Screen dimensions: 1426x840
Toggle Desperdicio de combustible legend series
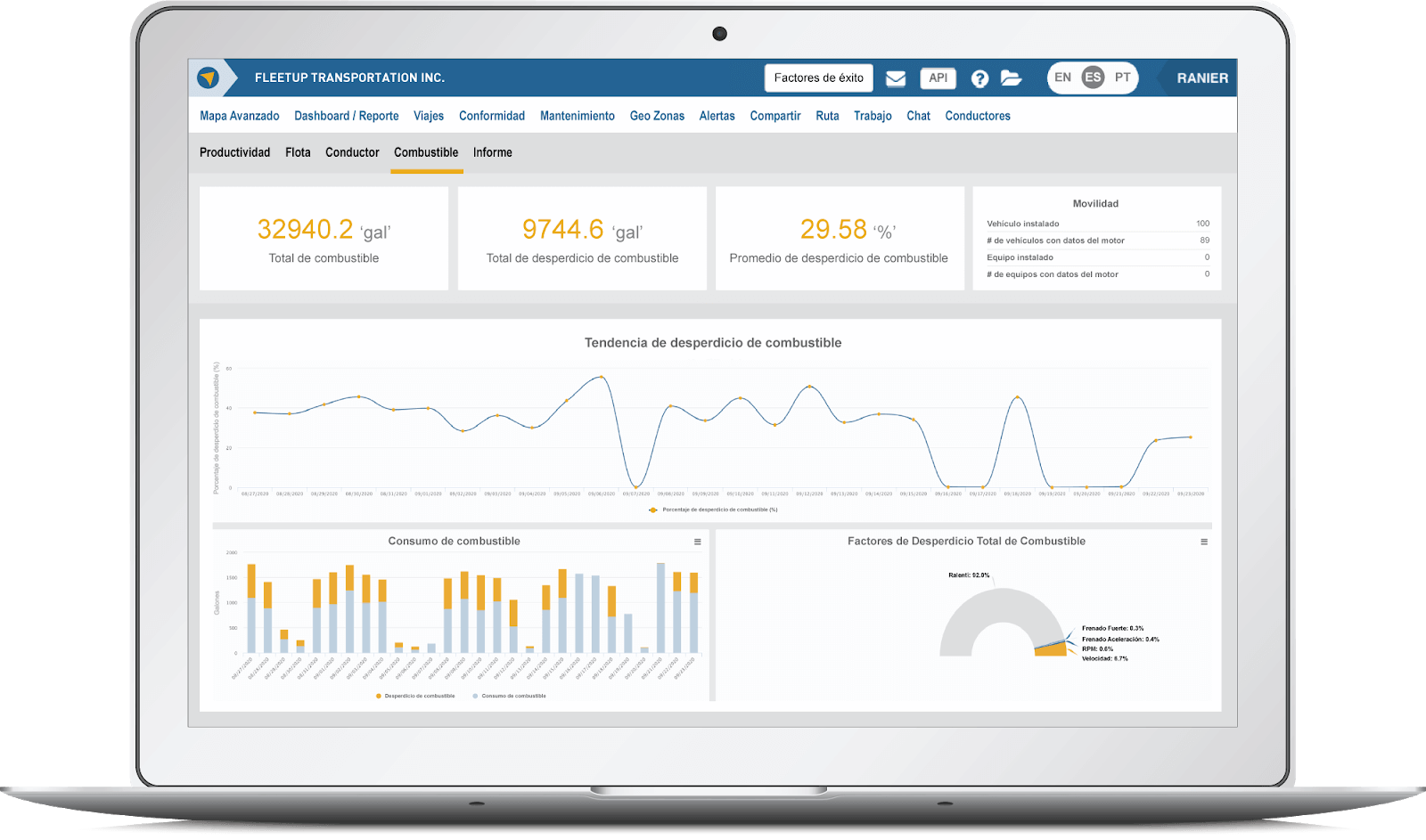415,696
